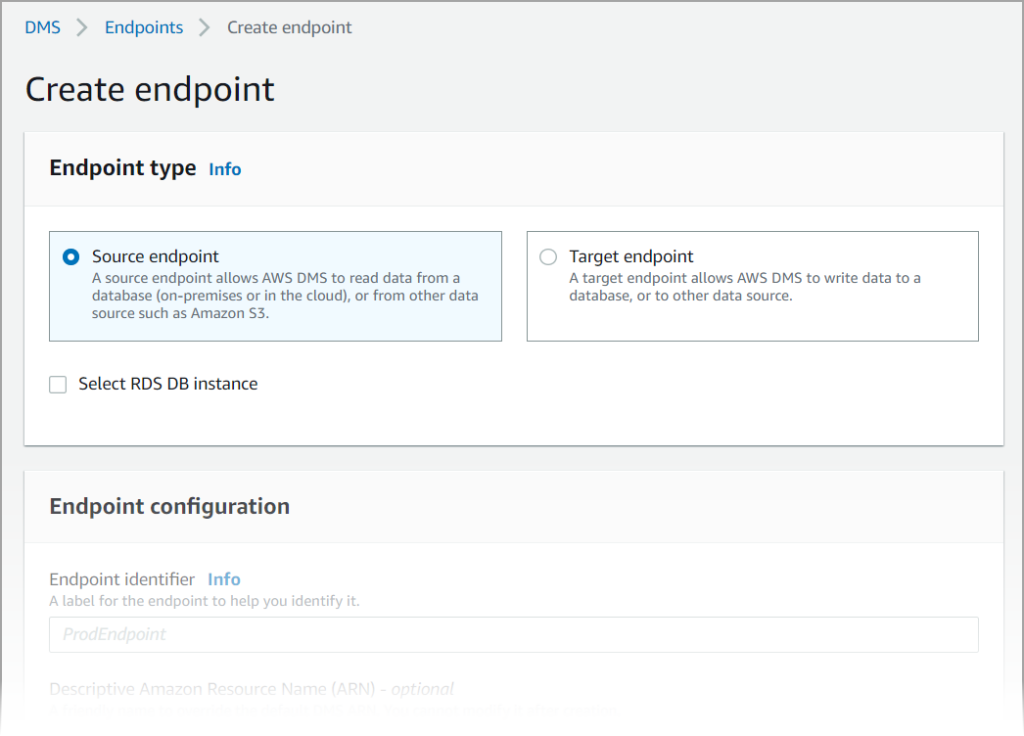Open the Info link beside Endpoint type

pyautogui.click(x=225, y=169)
